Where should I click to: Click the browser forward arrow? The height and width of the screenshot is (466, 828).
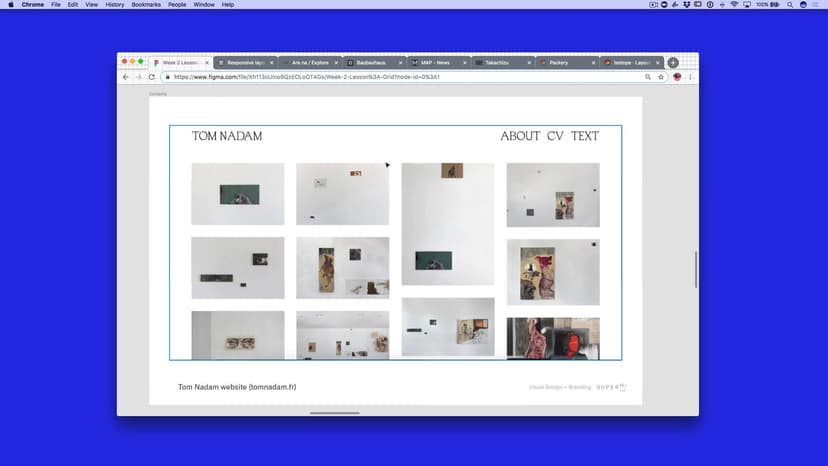[138, 77]
